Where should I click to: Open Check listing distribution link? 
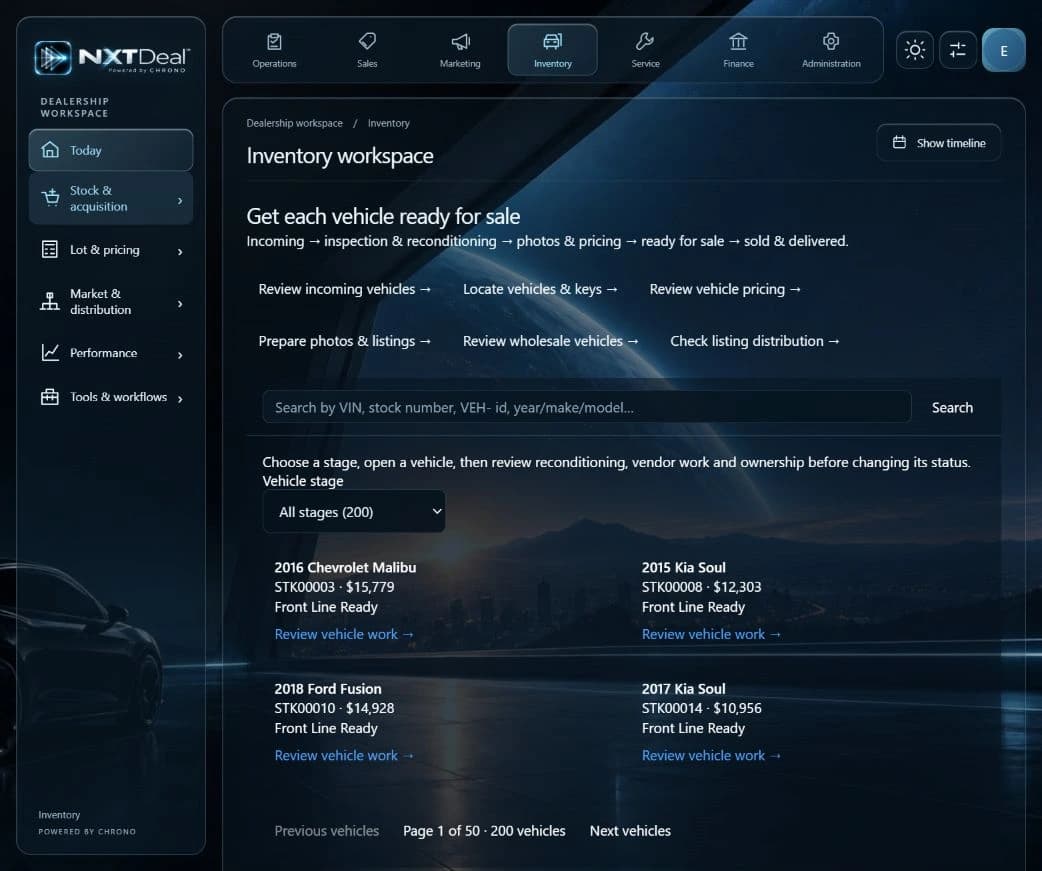pos(754,341)
